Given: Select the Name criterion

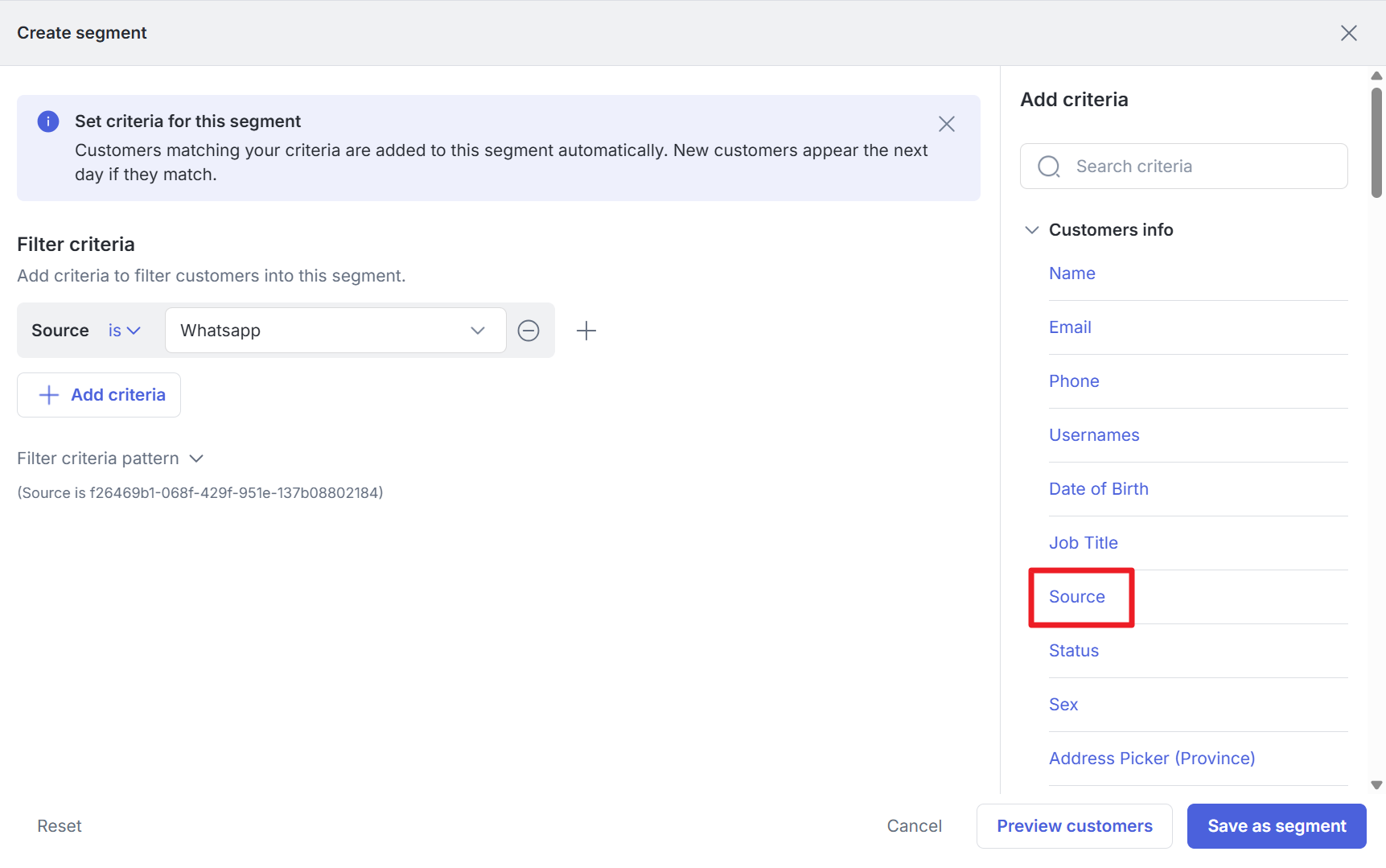Looking at the screenshot, I should [1072, 274].
